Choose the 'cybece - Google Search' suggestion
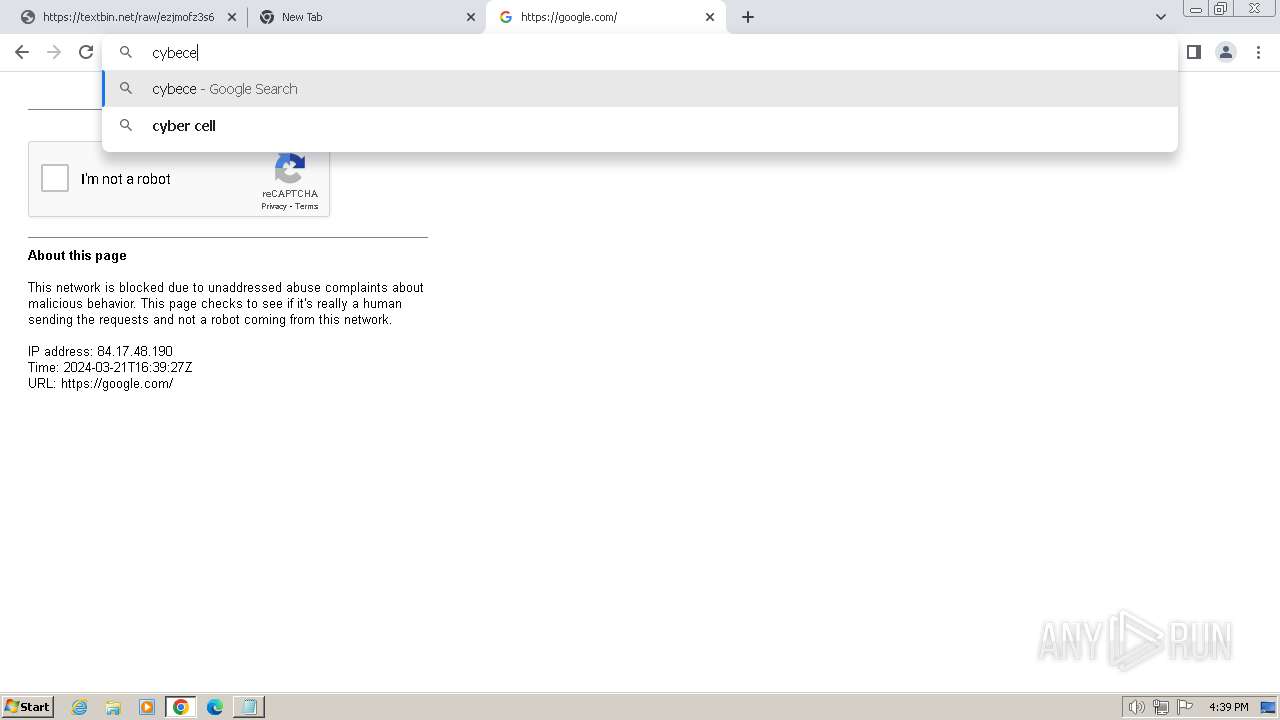The image size is (1280, 720). [x=640, y=89]
